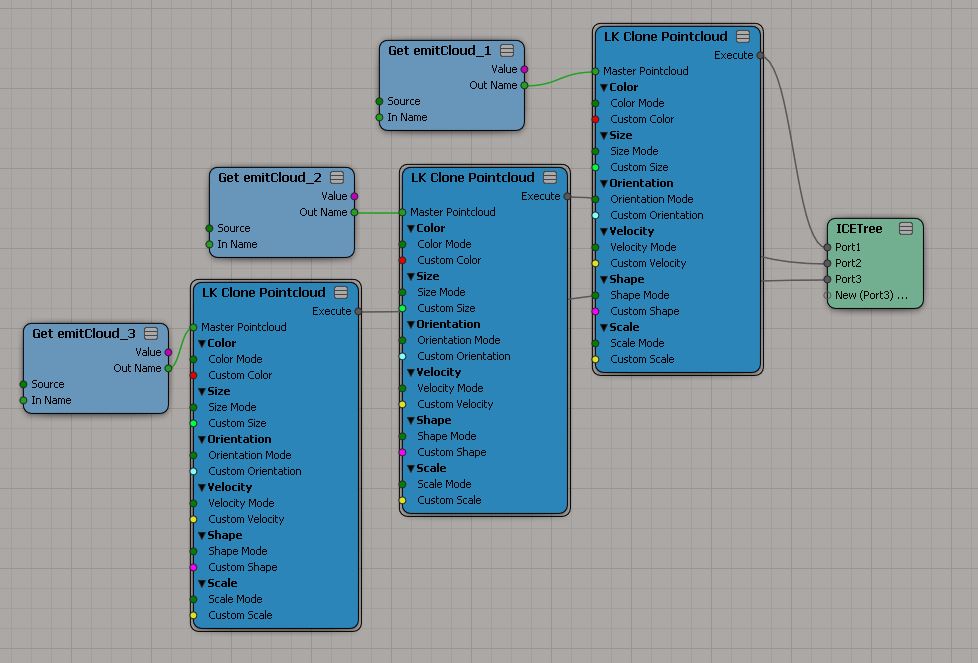Click the Source port on Get emitCloud_2
This screenshot has width=978, height=663.
209,228
